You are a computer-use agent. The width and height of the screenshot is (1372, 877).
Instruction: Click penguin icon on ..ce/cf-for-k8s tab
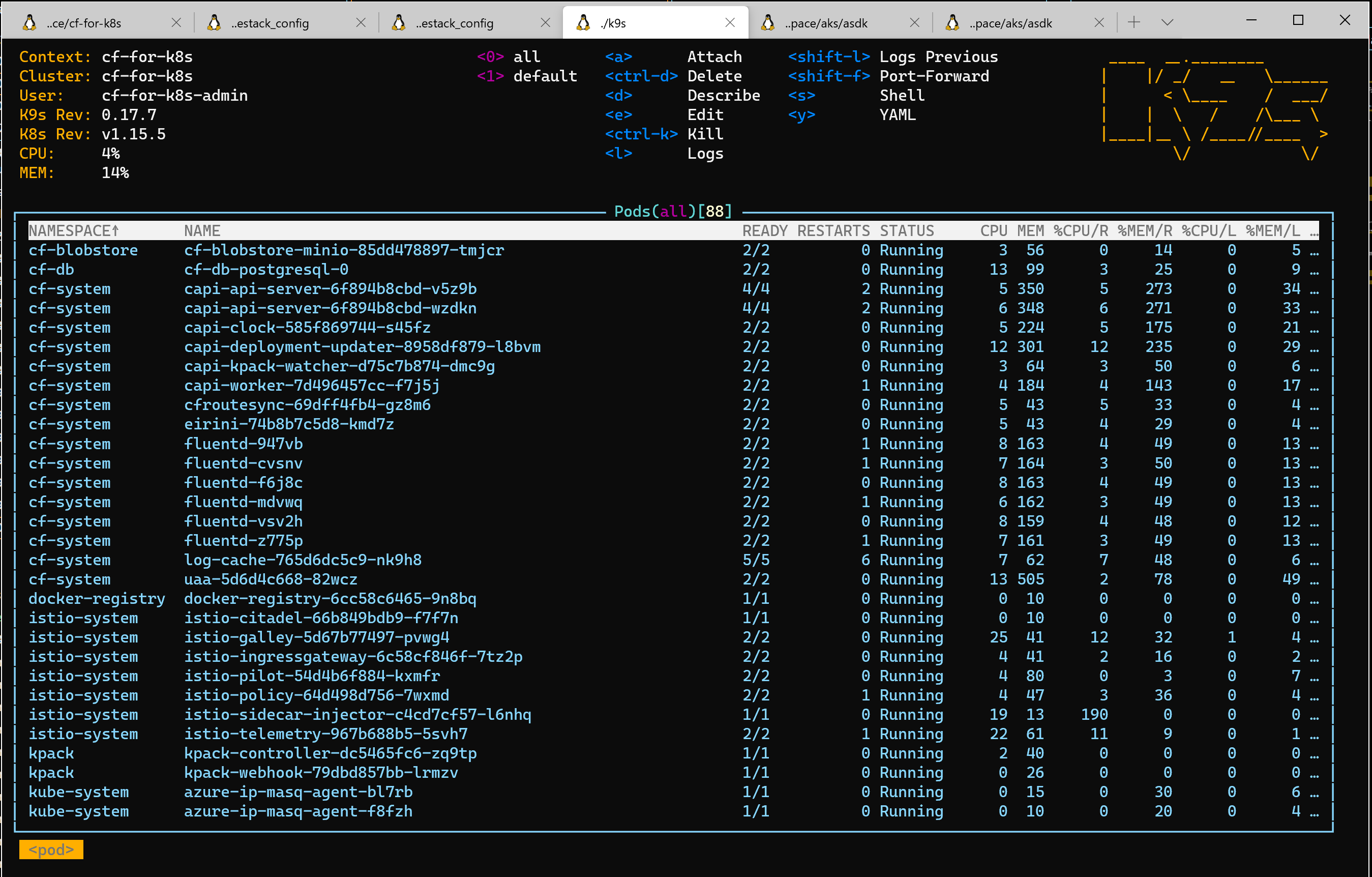[x=29, y=23]
